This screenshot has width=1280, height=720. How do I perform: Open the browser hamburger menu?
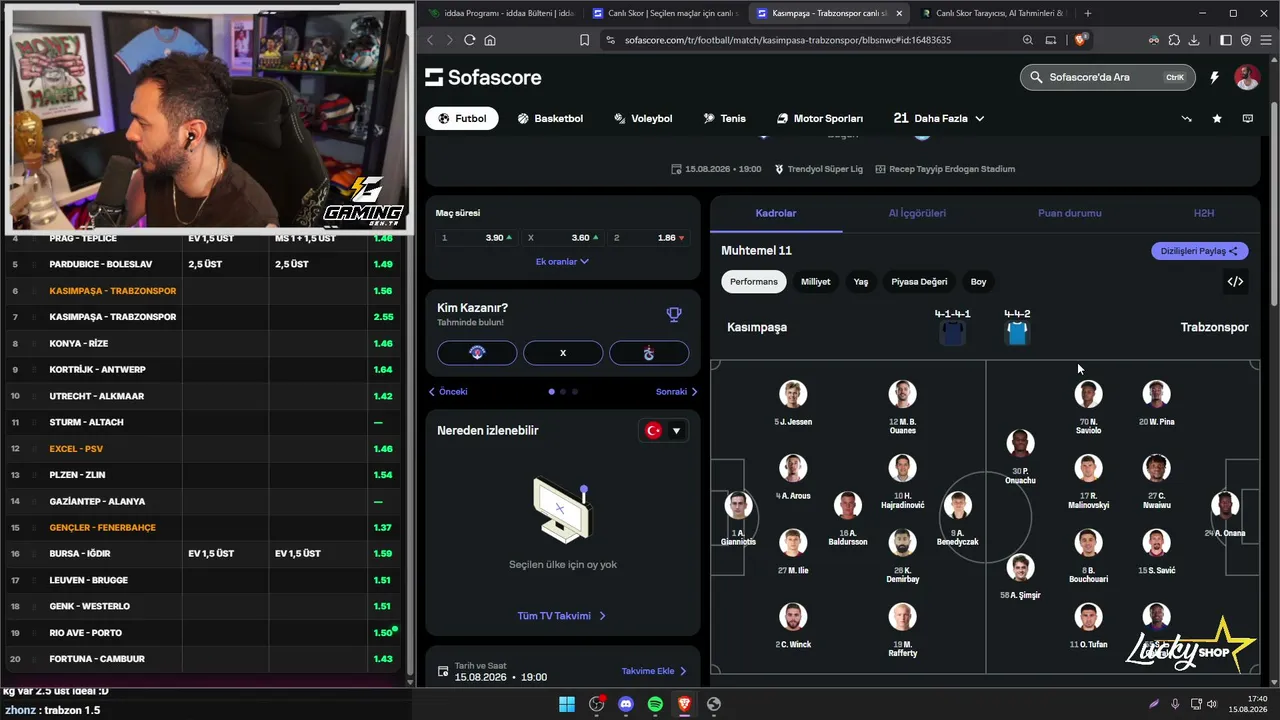pyautogui.click(x=1264, y=40)
